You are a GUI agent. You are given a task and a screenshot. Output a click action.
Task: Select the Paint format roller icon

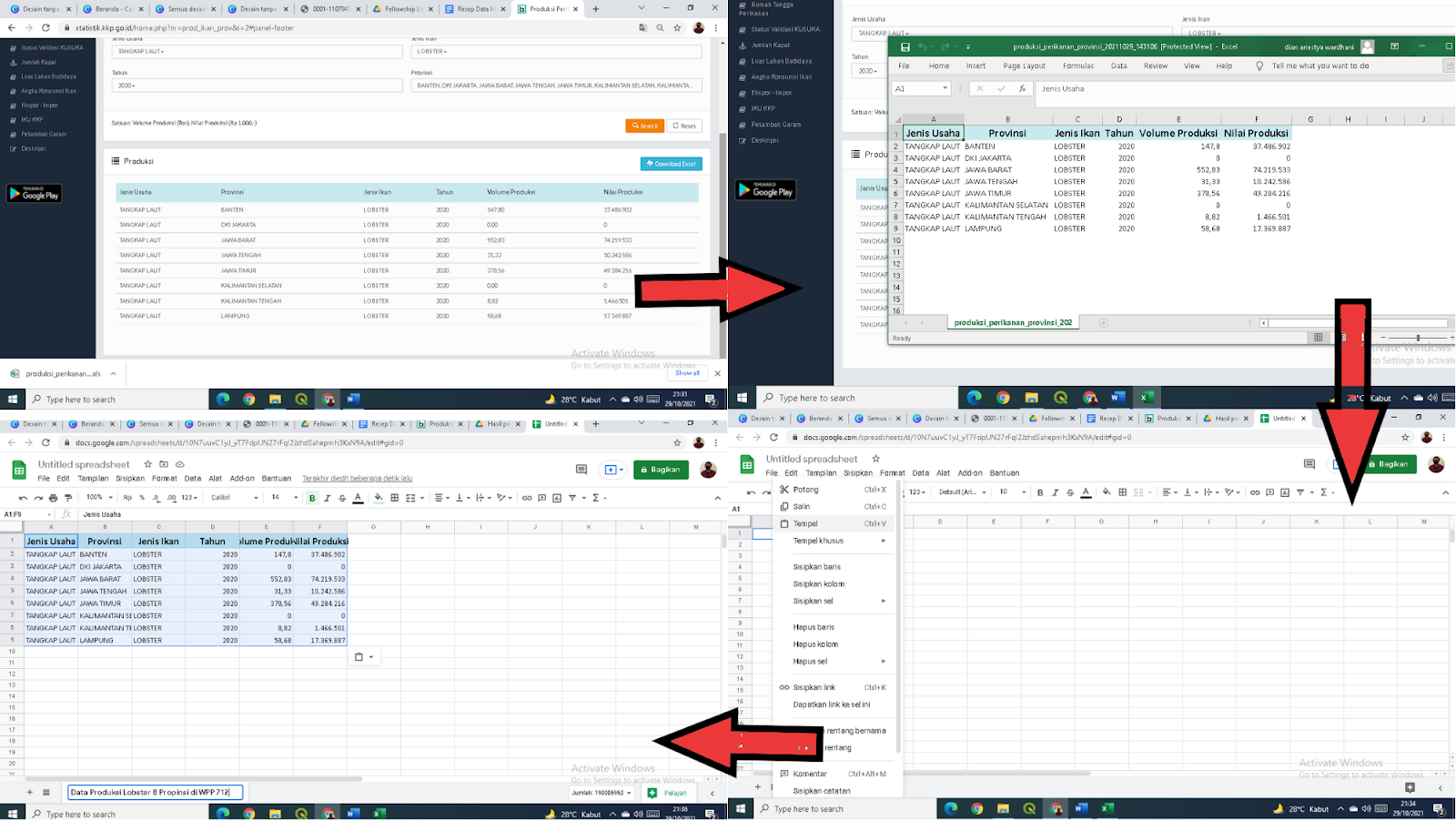tap(68, 498)
